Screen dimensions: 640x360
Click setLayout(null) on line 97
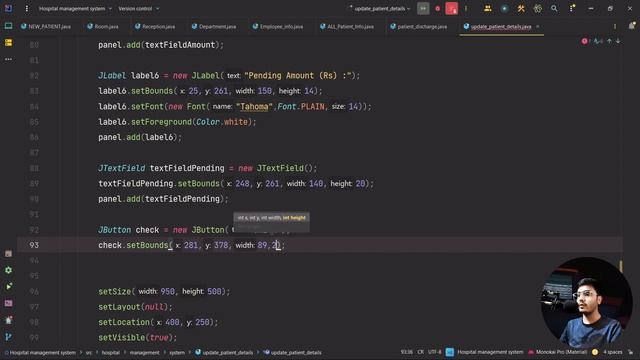pos(135,307)
